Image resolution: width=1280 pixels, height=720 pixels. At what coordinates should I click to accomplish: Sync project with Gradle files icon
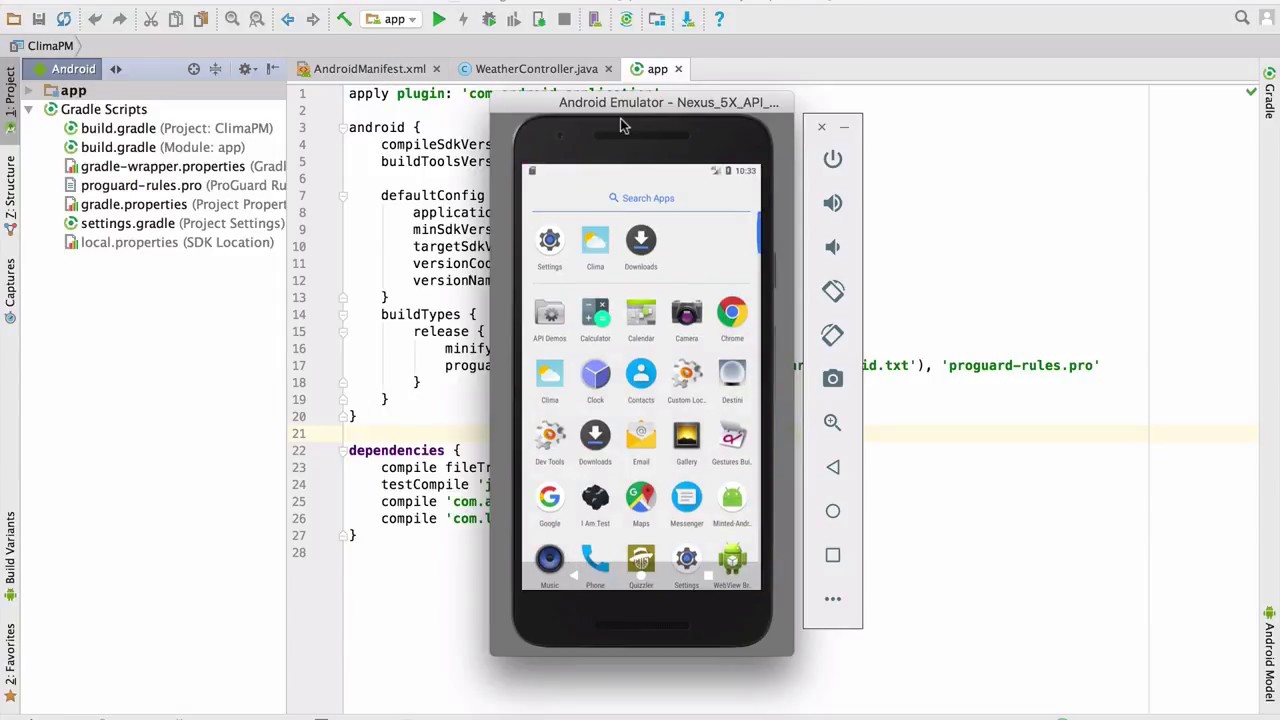coord(627,19)
